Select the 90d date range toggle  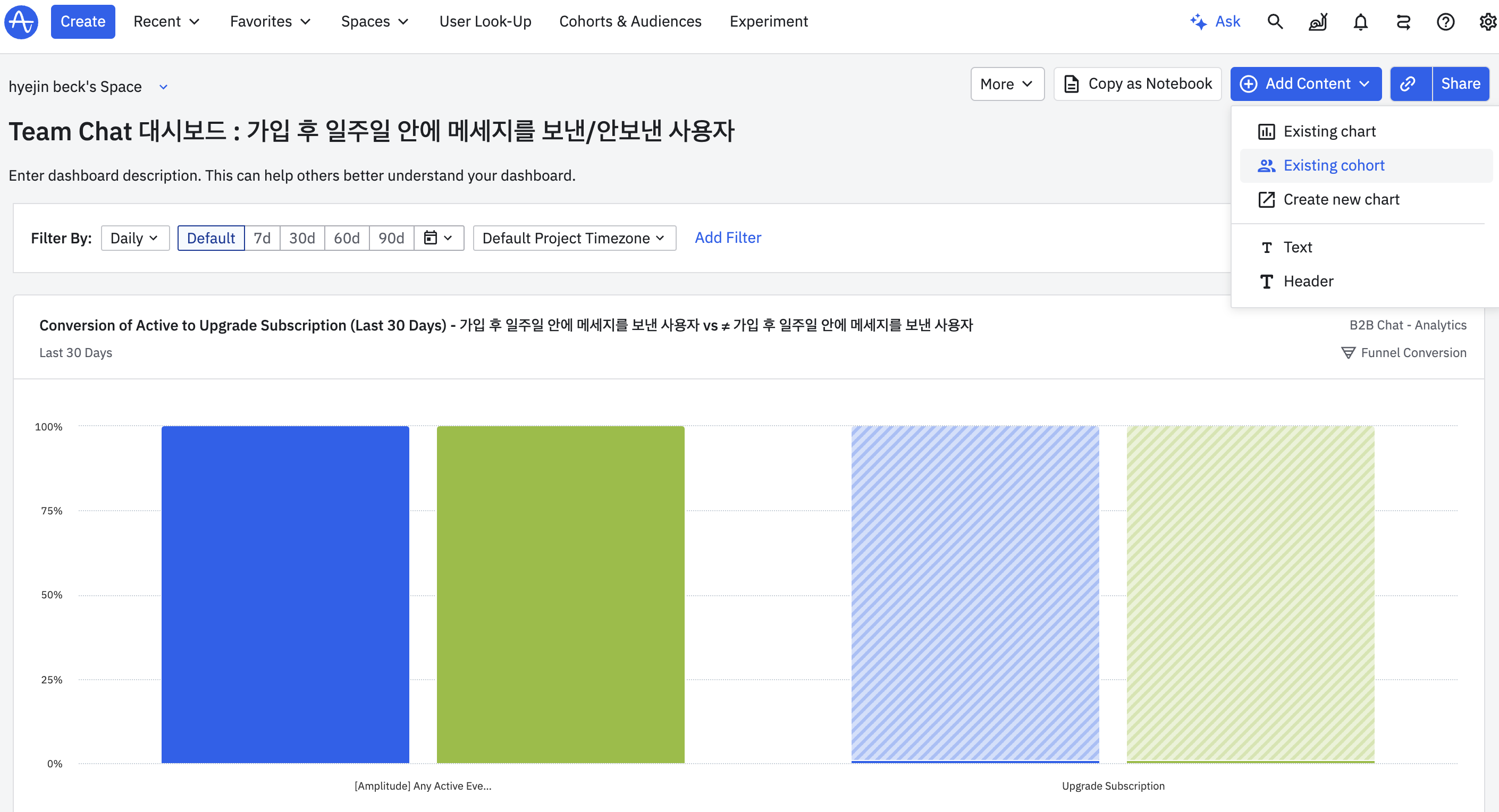click(391, 238)
